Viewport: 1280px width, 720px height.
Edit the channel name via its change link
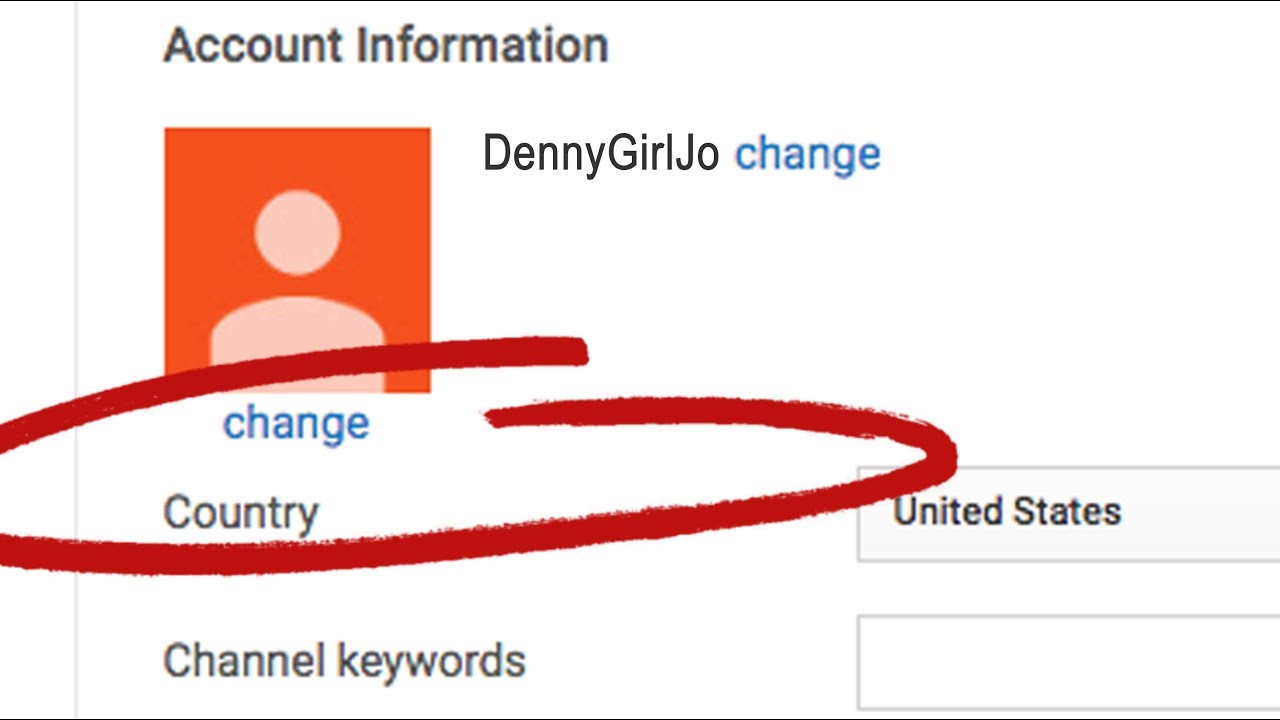point(807,154)
